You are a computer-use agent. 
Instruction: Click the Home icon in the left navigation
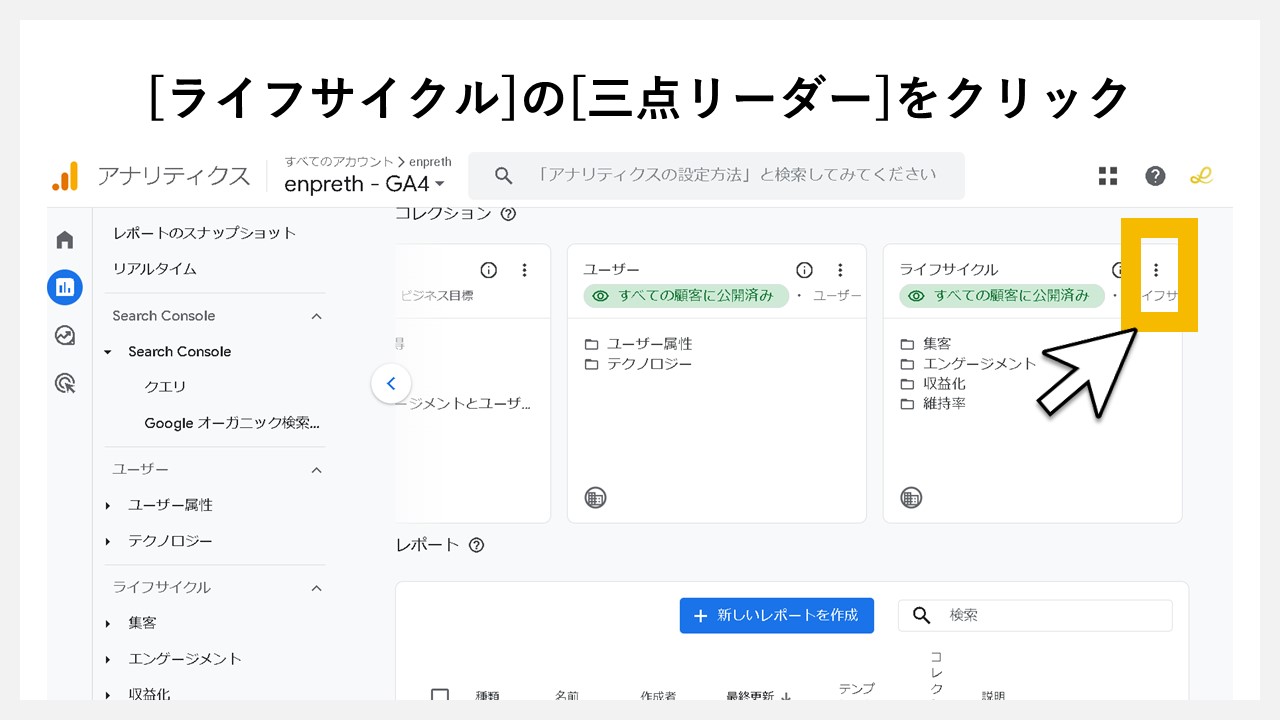pos(64,240)
